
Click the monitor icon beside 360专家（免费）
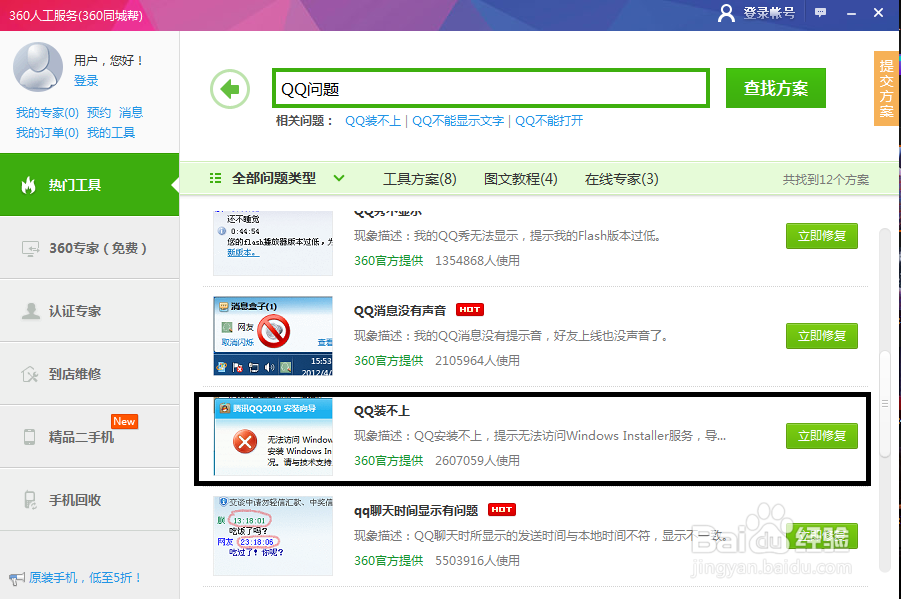click(28, 249)
